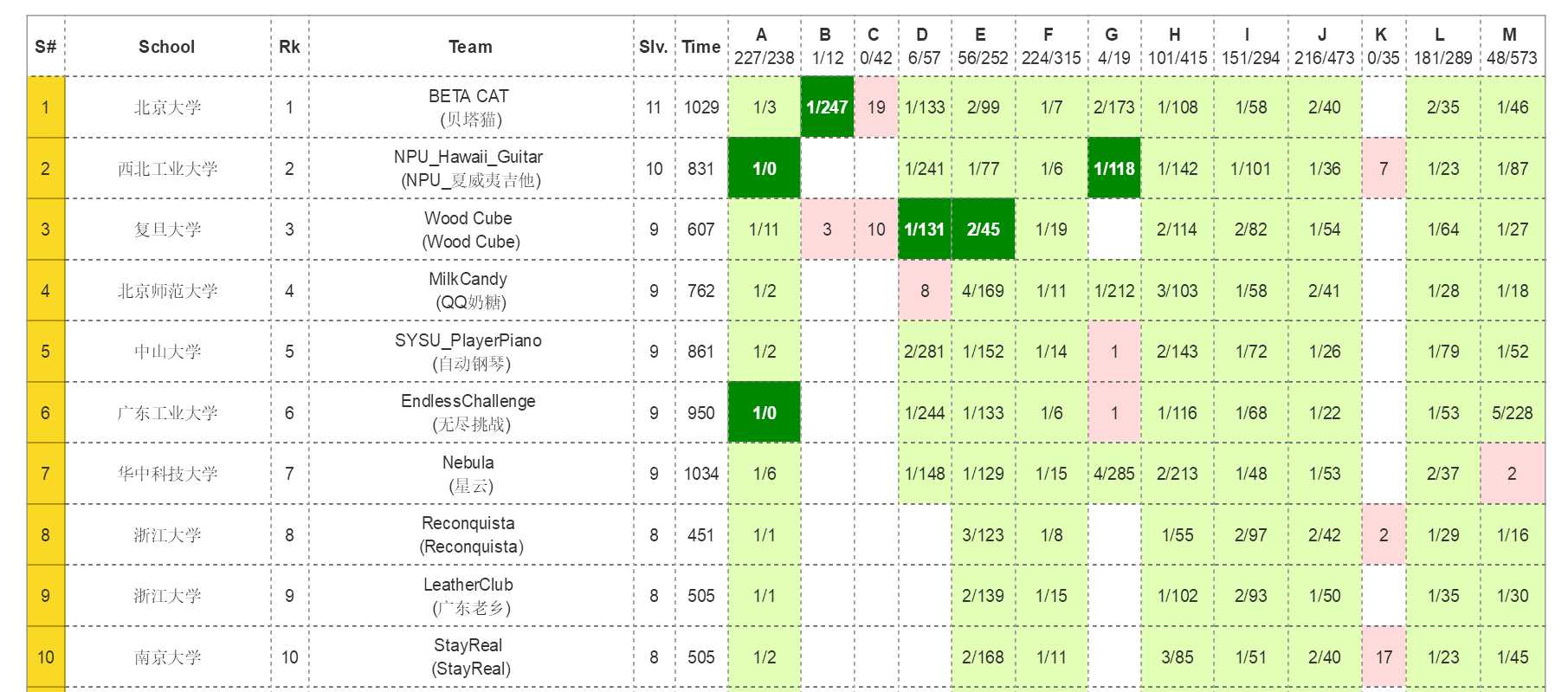The image size is (1568, 692).
Task: Click the dark green 1/118 cell
Action: pos(1113,169)
